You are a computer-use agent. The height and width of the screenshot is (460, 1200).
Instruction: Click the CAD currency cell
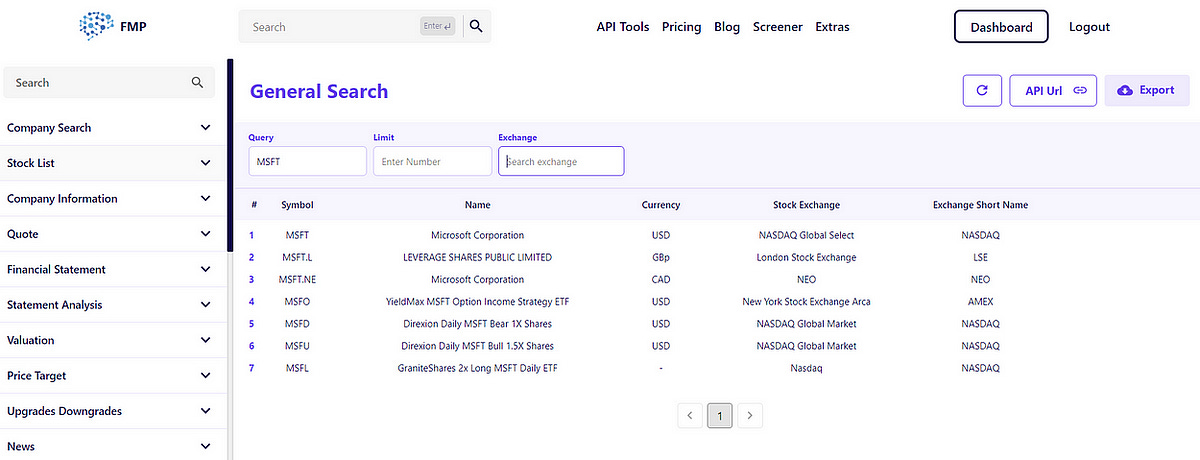tap(661, 280)
